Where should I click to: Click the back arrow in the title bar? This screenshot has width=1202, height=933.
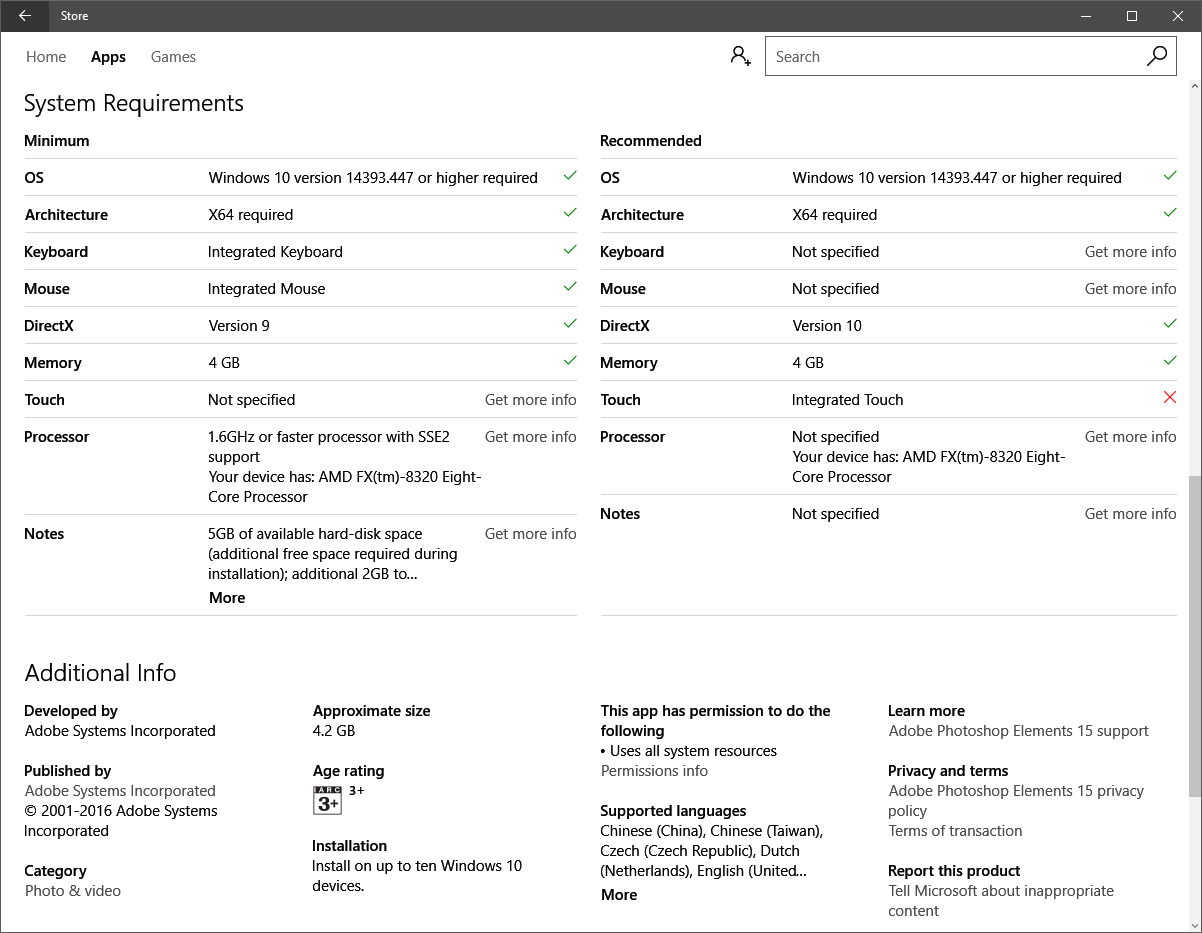25,16
